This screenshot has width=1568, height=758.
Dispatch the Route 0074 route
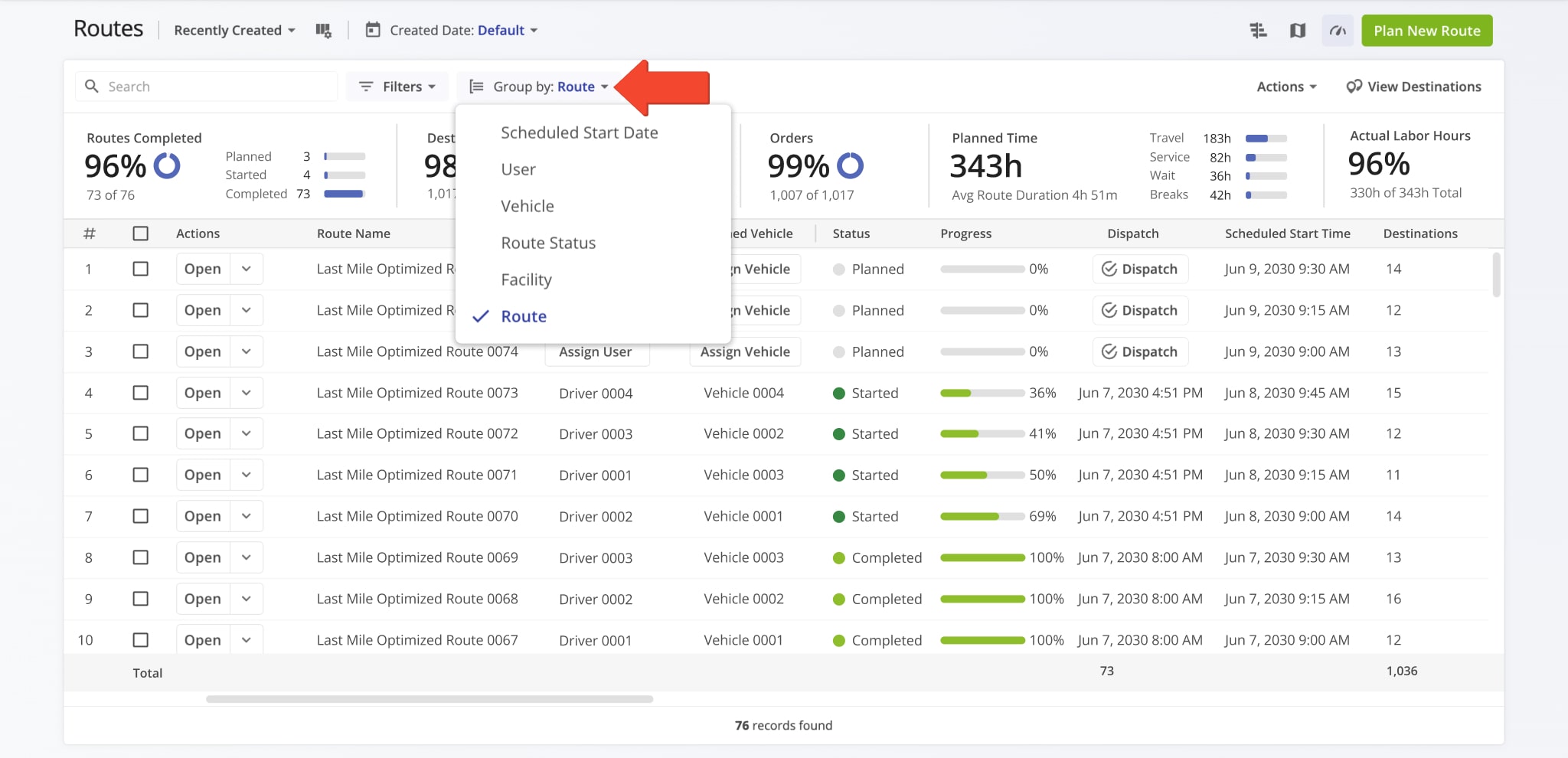pos(1140,351)
